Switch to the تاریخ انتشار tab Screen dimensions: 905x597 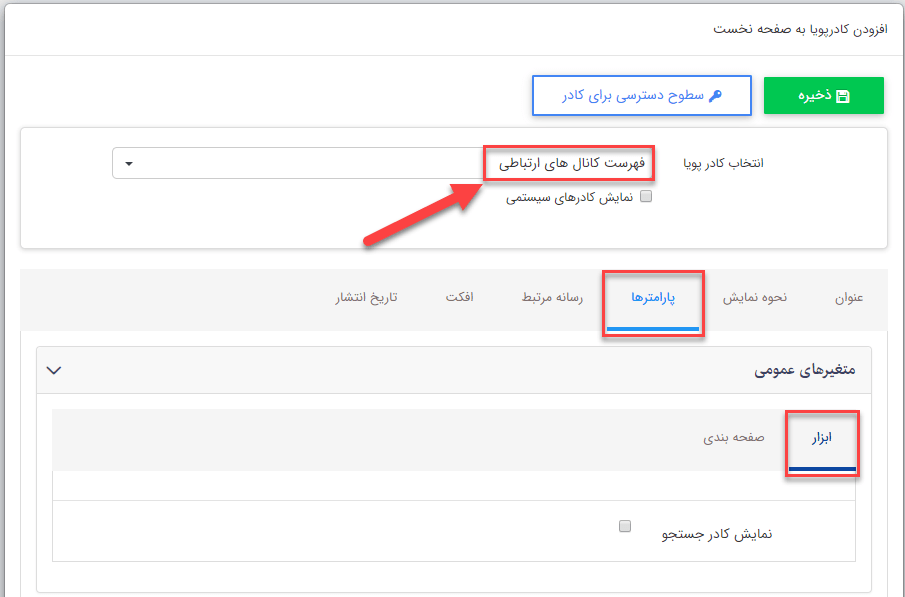point(366,298)
